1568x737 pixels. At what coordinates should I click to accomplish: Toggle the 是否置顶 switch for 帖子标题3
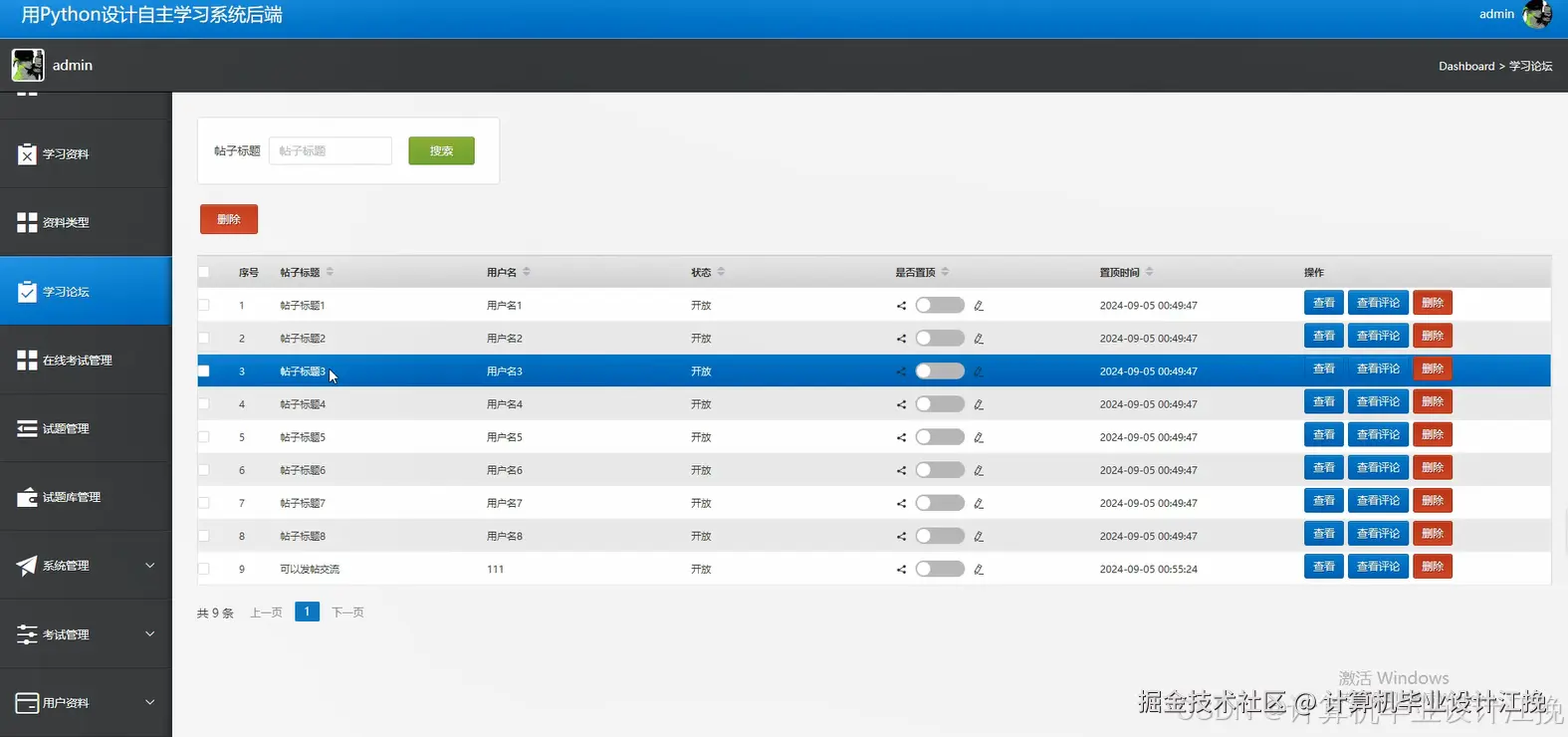pos(940,370)
